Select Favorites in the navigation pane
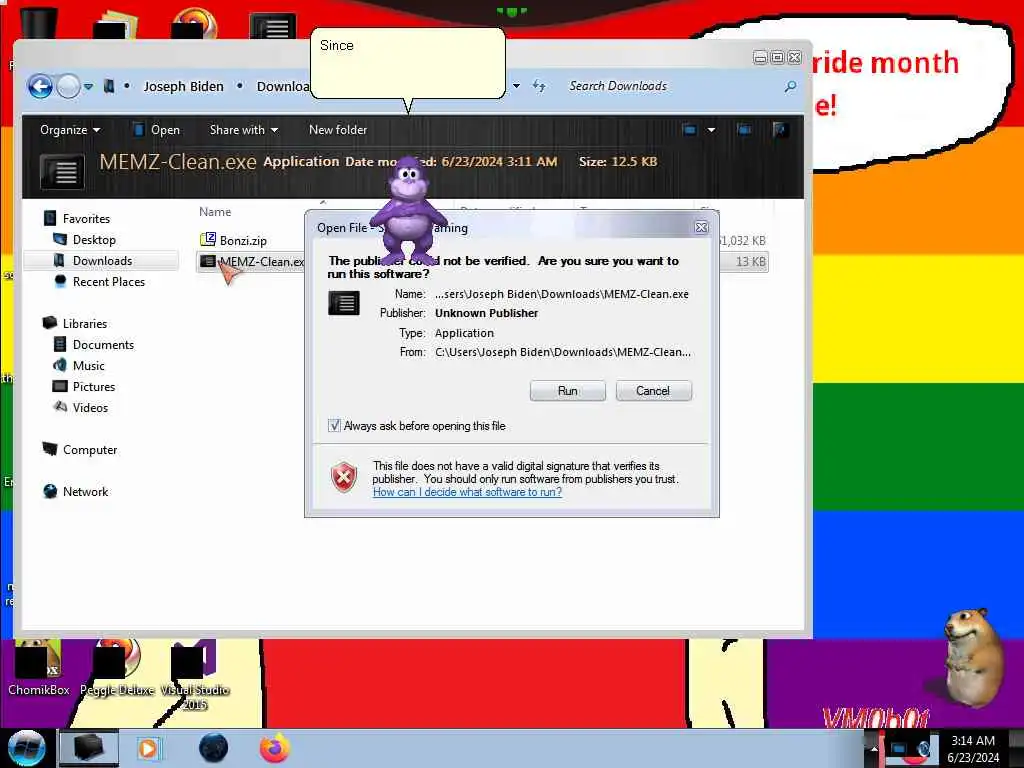This screenshot has height=768, width=1024. pyautogui.click(x=77, y=219)
